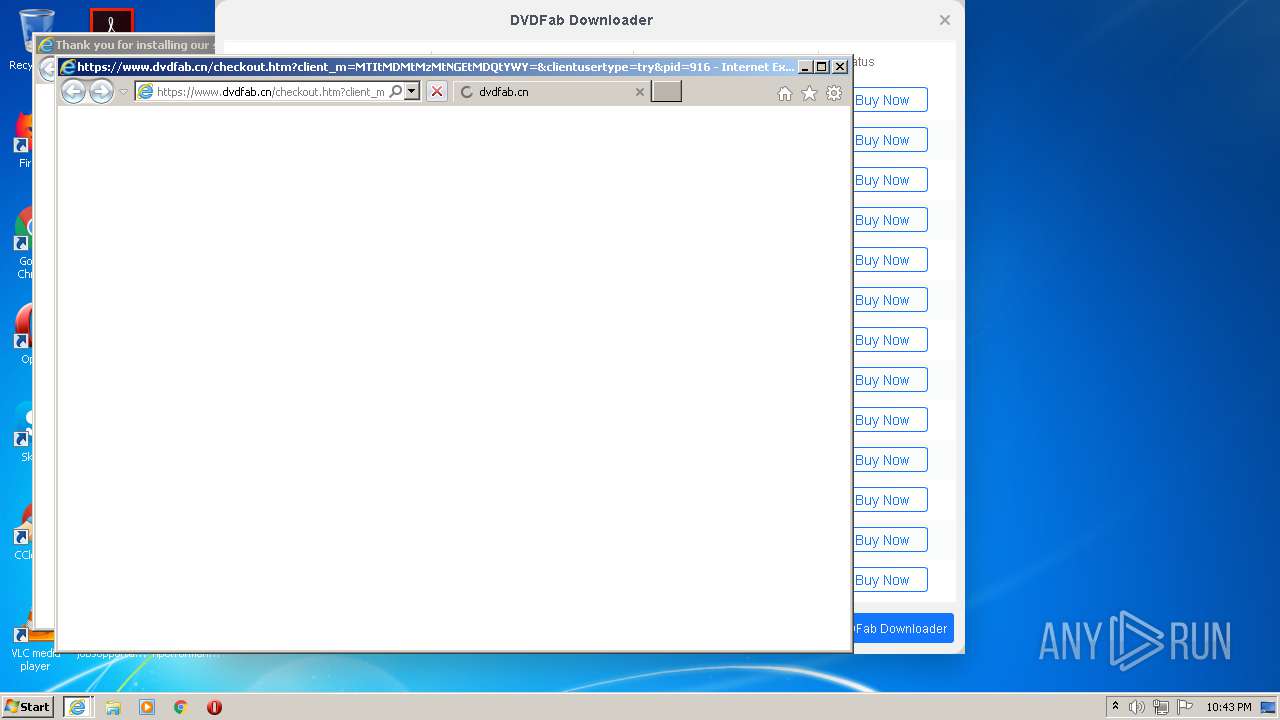Viewport: 1280px width, 720px height.
Task: Select the dvdfab.cn browser tab
Action: [x=551, y=92]
